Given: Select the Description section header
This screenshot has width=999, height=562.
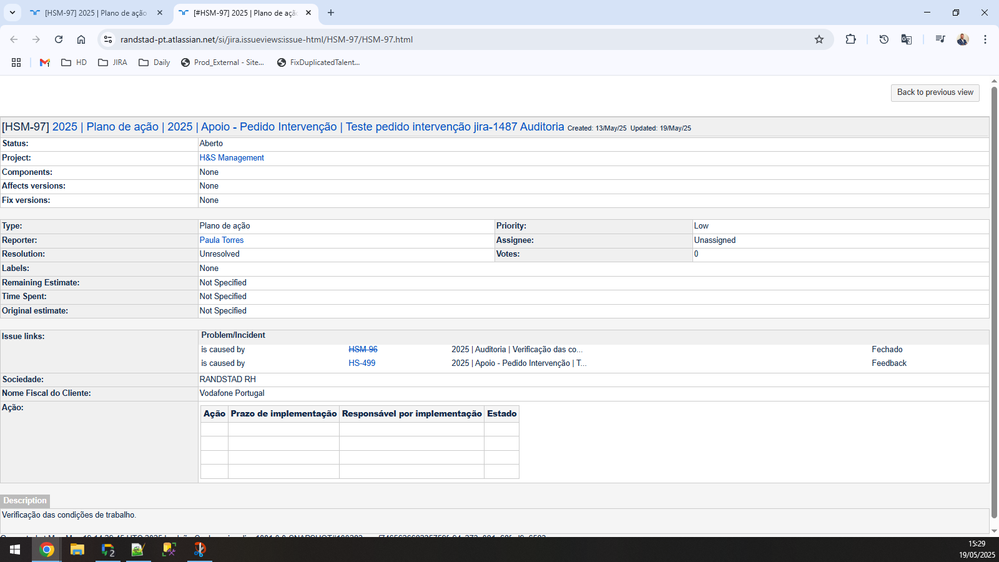Looking at the screenshot, I should [25, 501].
